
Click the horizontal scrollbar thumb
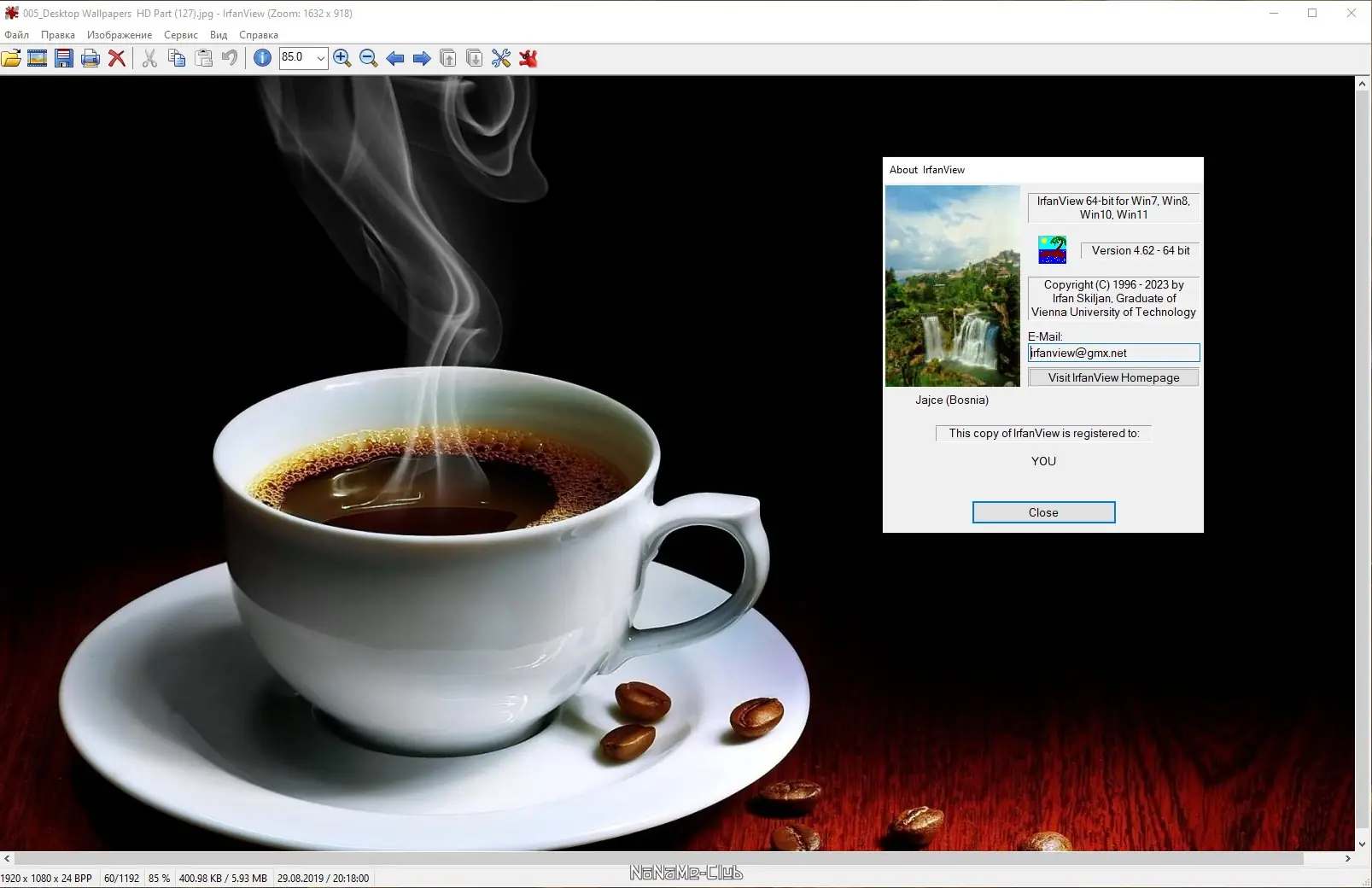(658, 858)
